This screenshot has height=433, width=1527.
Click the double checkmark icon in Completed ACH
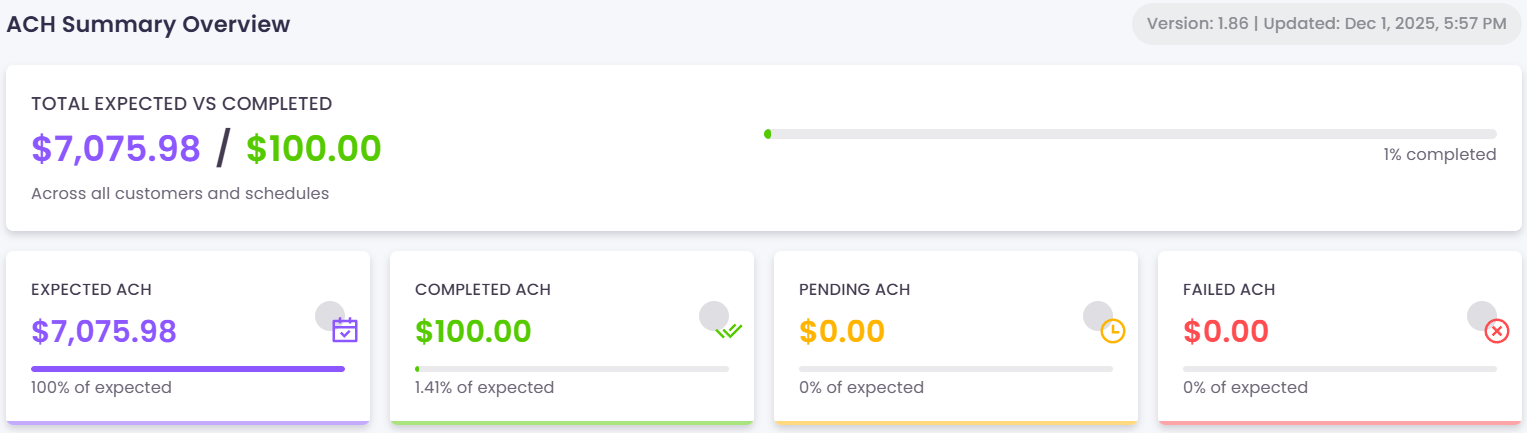tap(729, 330)
